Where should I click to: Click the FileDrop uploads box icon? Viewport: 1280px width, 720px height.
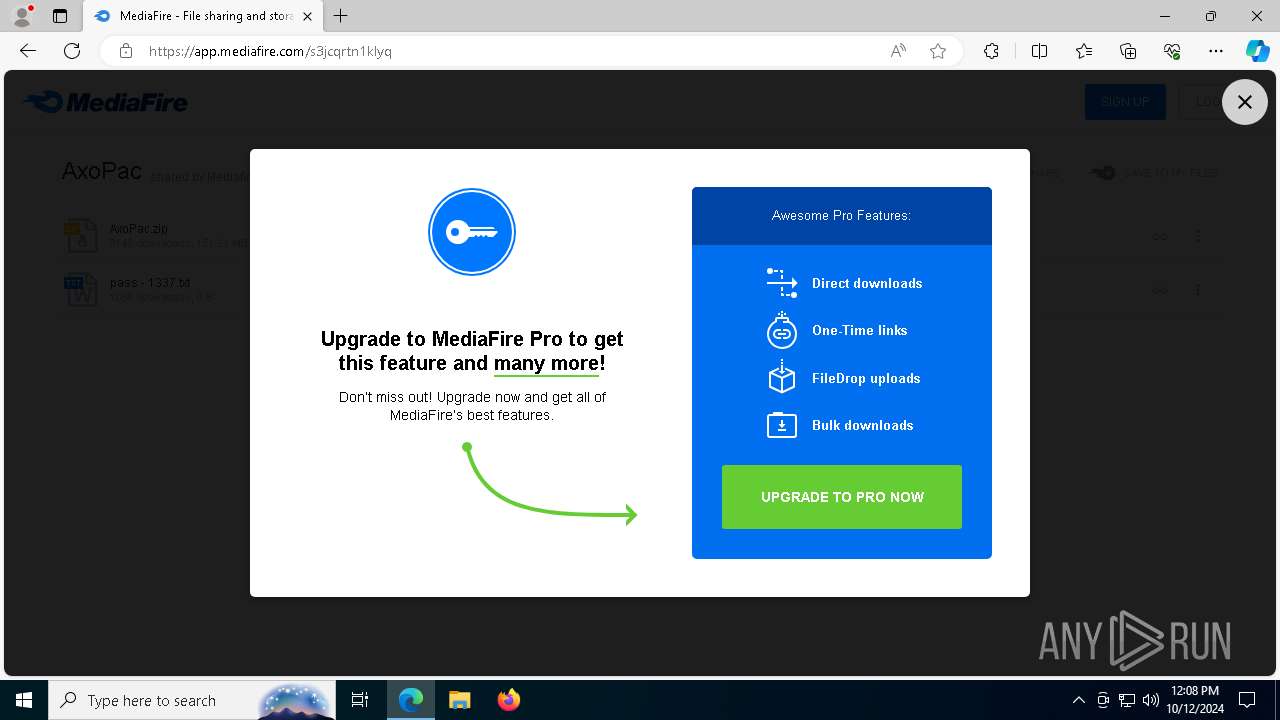(782, 378)
